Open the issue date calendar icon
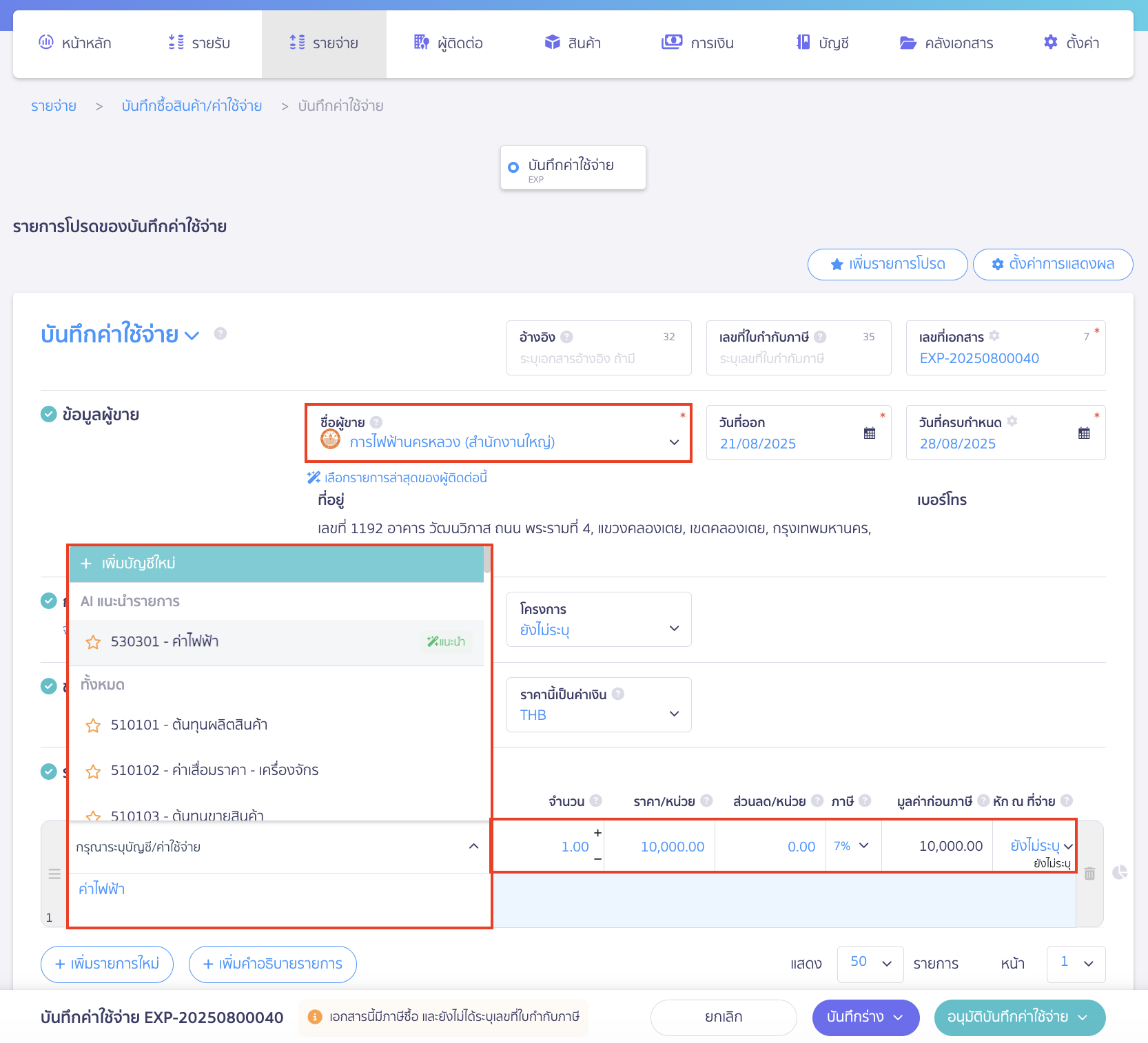1148x1043 pixels. tap(870, 433)
